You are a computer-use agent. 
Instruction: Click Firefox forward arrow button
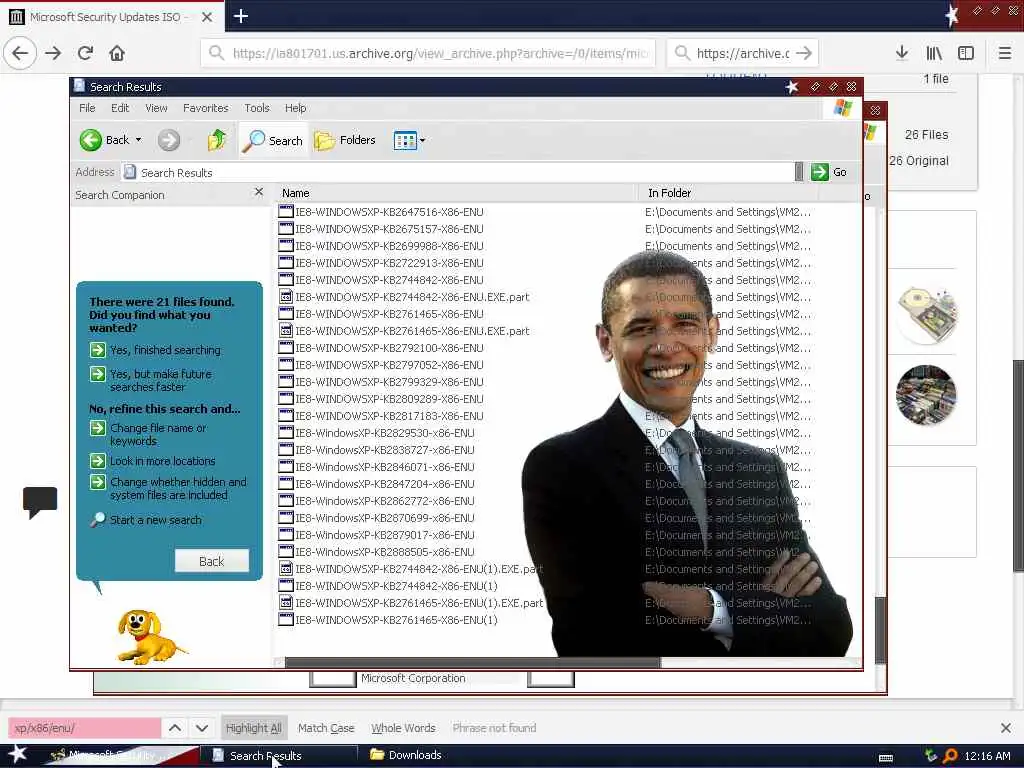[x=54, y=53]
